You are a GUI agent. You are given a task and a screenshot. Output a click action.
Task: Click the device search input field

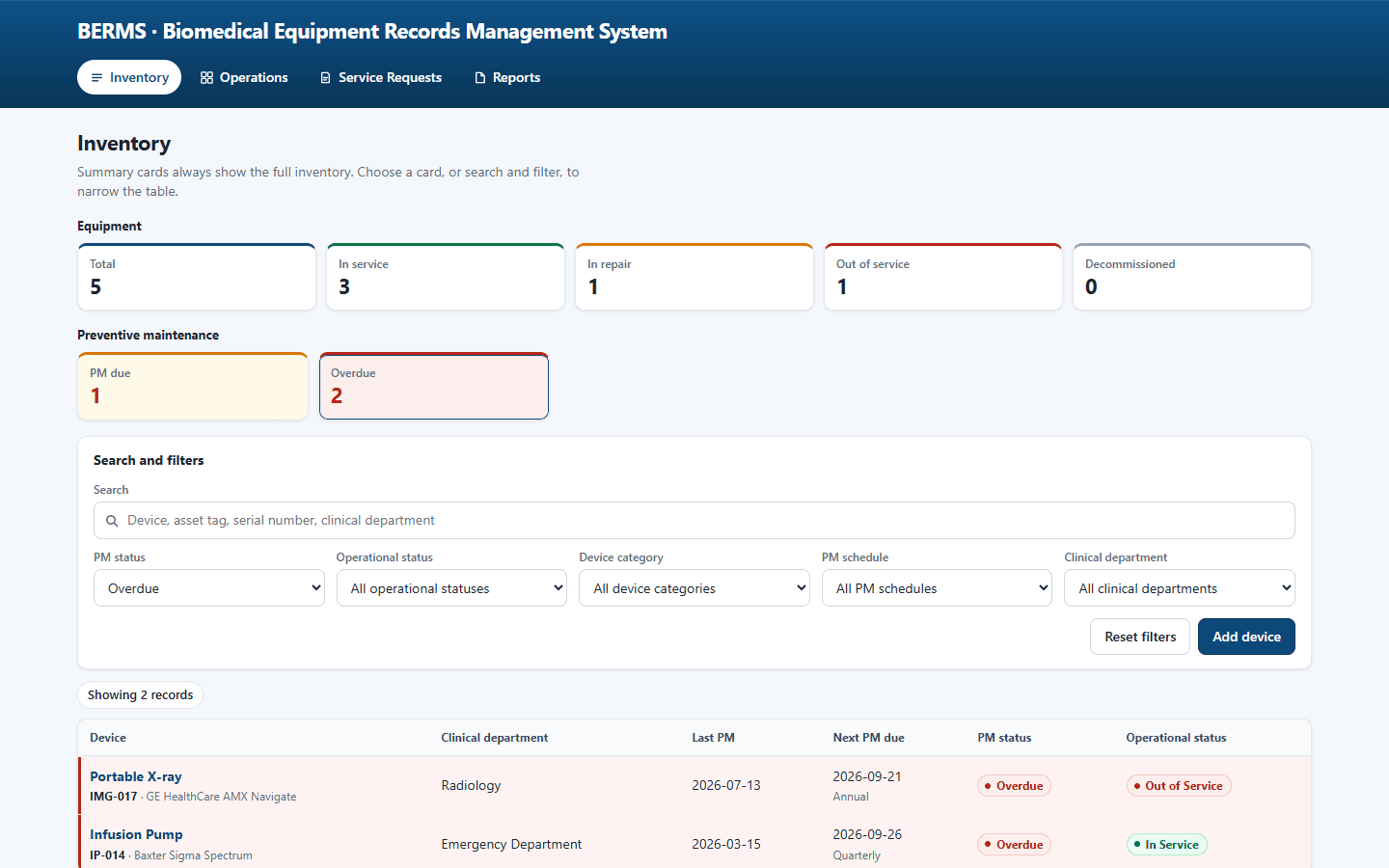tap(694, 521)
